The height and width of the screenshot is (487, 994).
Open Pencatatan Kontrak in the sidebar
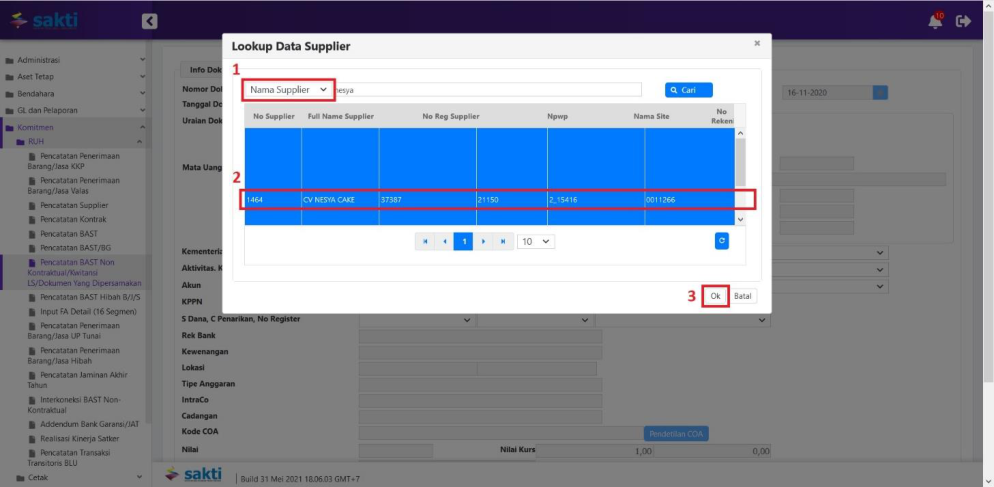click(73, 218)
